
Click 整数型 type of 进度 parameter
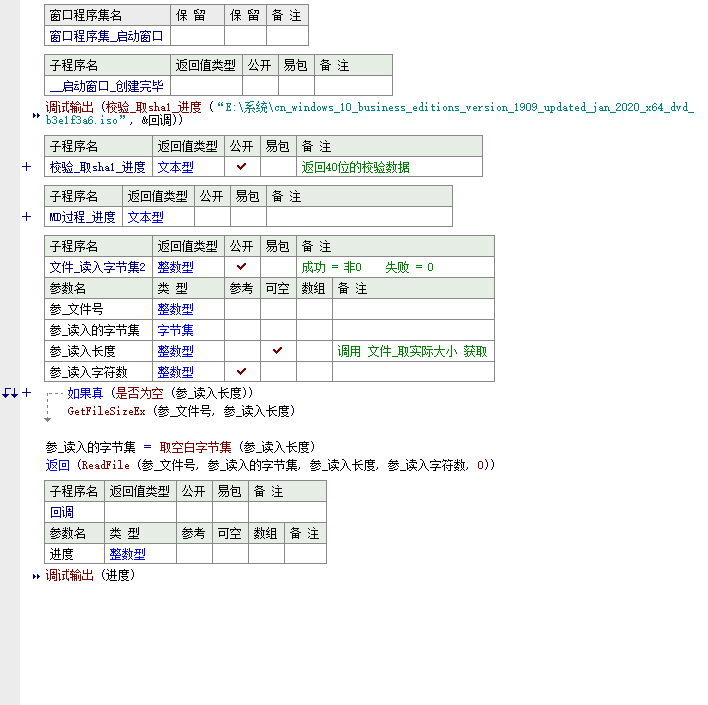tap(127, 554)
